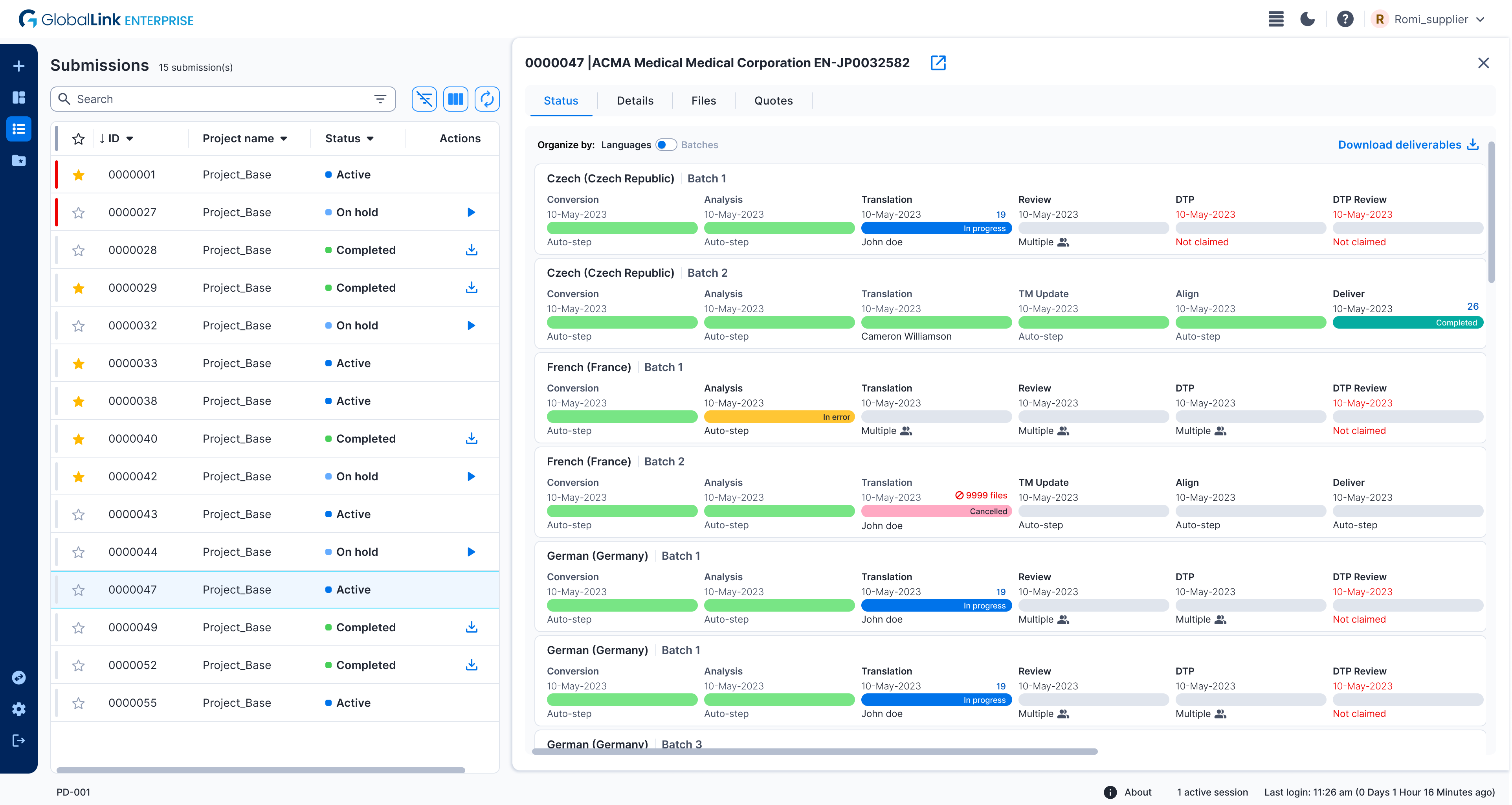1512x805 pixels.
Task: Open Project name column sort dropdown
Action: 284,139
